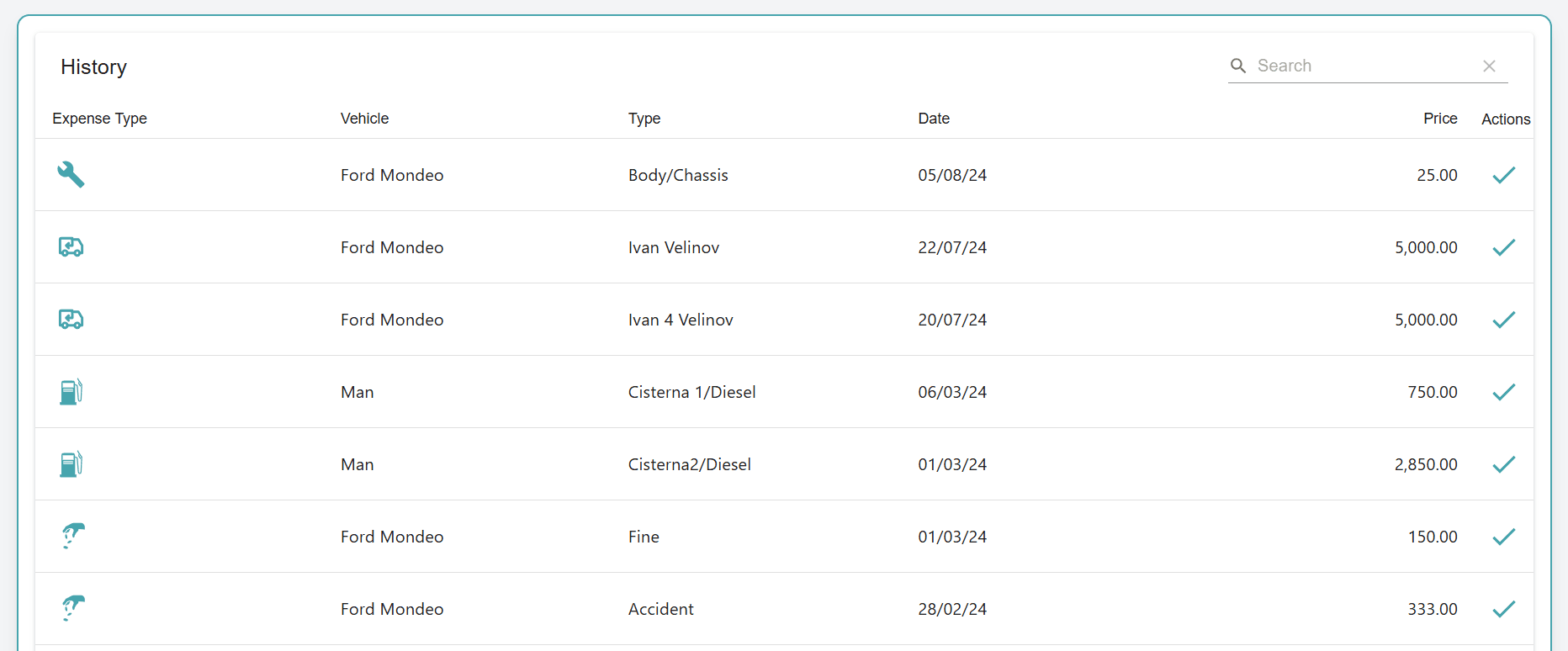The height and width of the screenshot is (651, 1568).
Task: Click checkmark action for Cisterna 1/Diesel
Action: click(1503, 392)
